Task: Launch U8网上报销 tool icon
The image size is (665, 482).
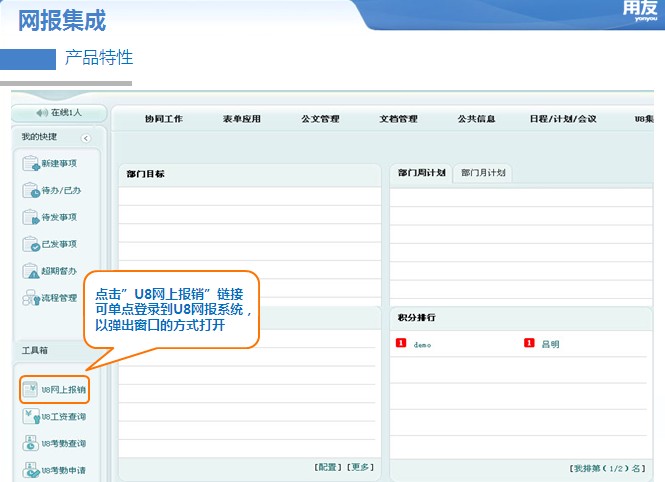Action: click(x=31, y=389)
